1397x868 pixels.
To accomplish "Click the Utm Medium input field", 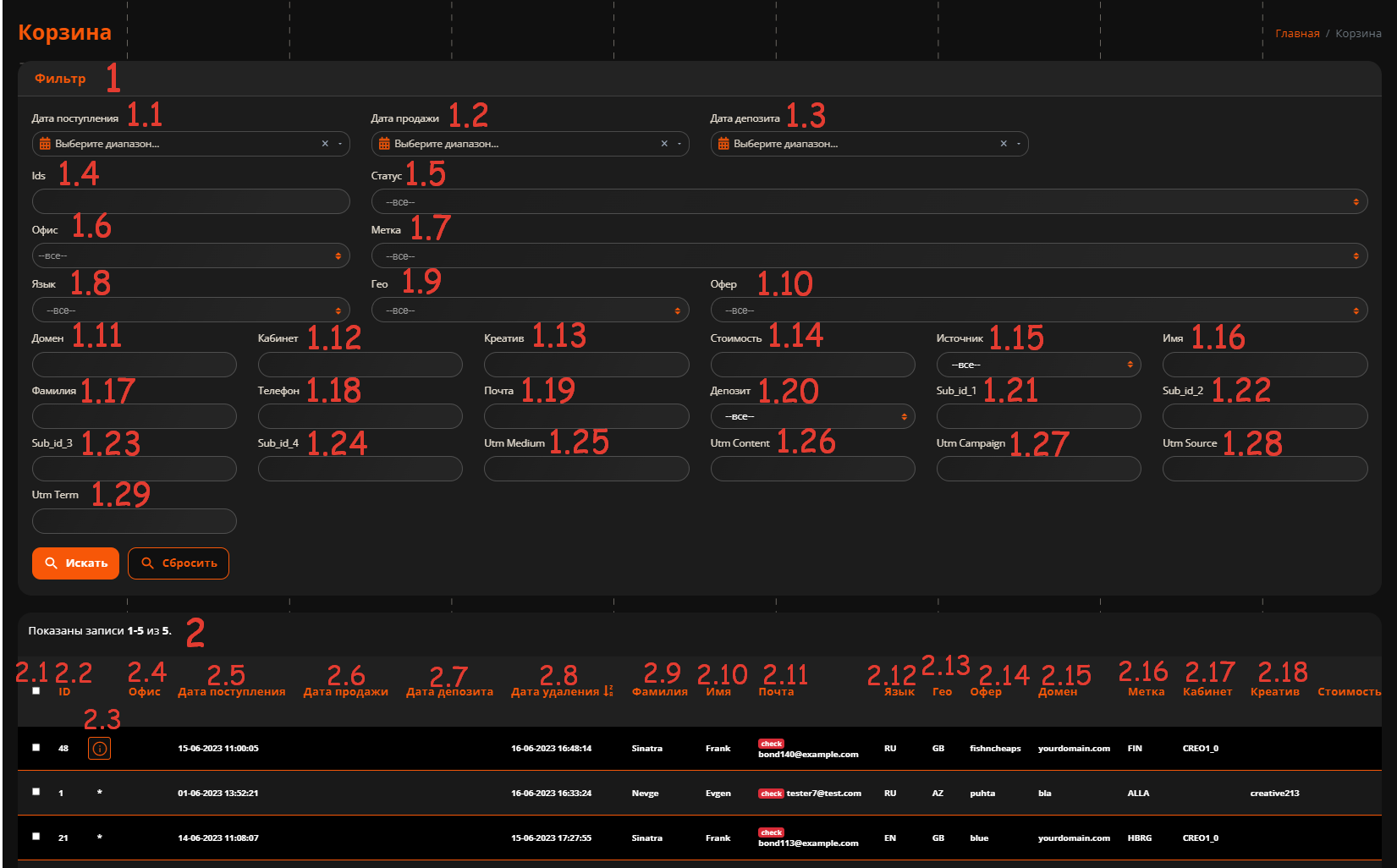I will [x=586, y=469].
